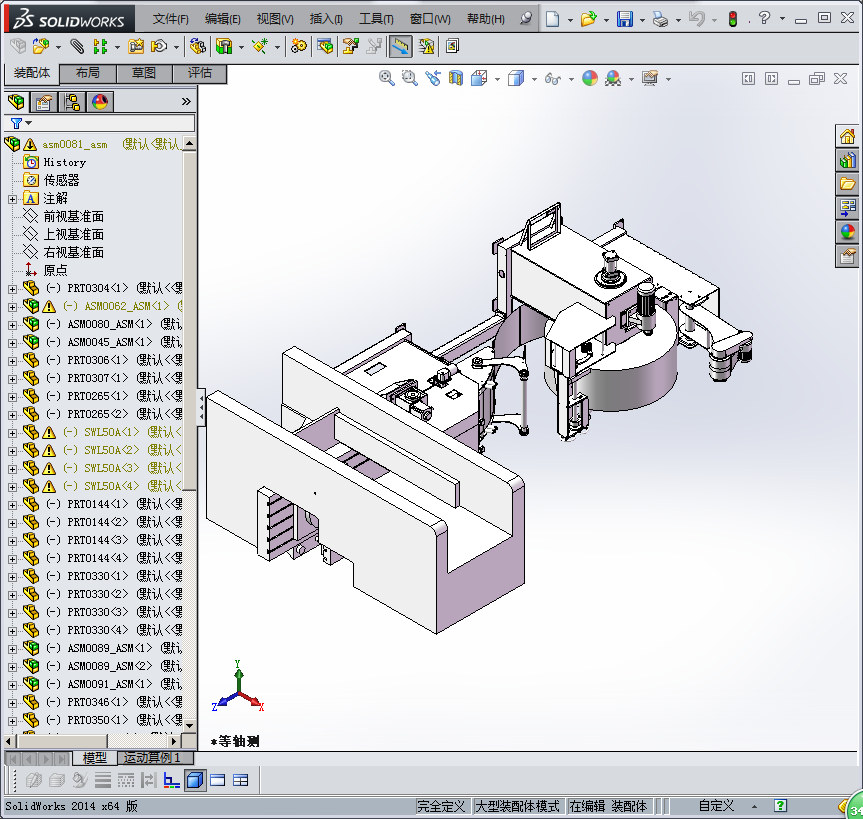The height and width of the screenshot is (819, 863).
Task: Select the 装配体 command tab
Action: point(32,73)
